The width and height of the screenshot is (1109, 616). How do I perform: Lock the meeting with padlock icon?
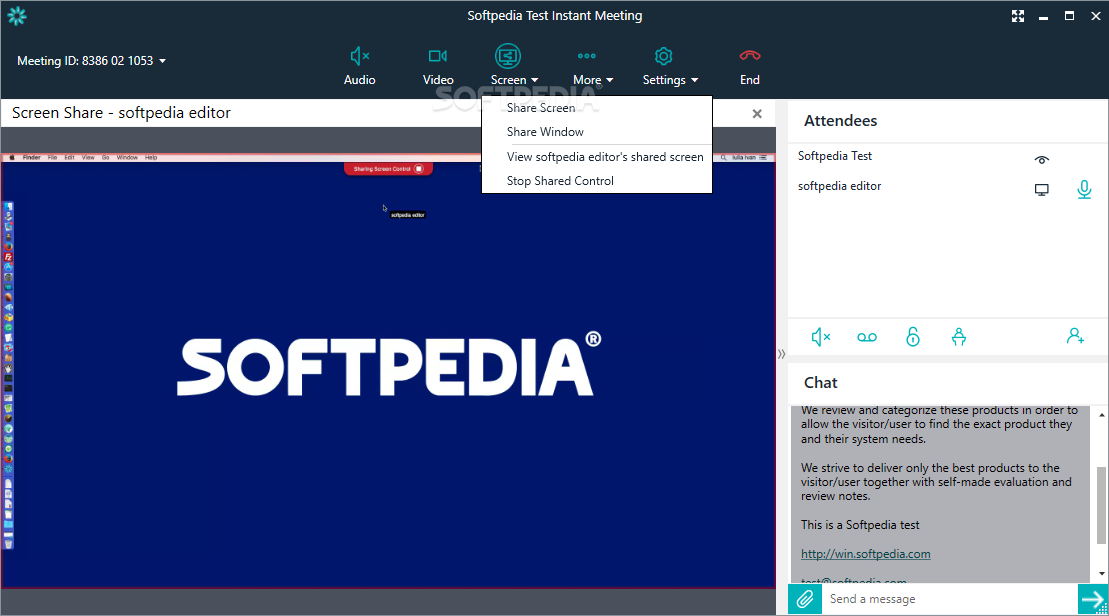(x=913, y=337)
